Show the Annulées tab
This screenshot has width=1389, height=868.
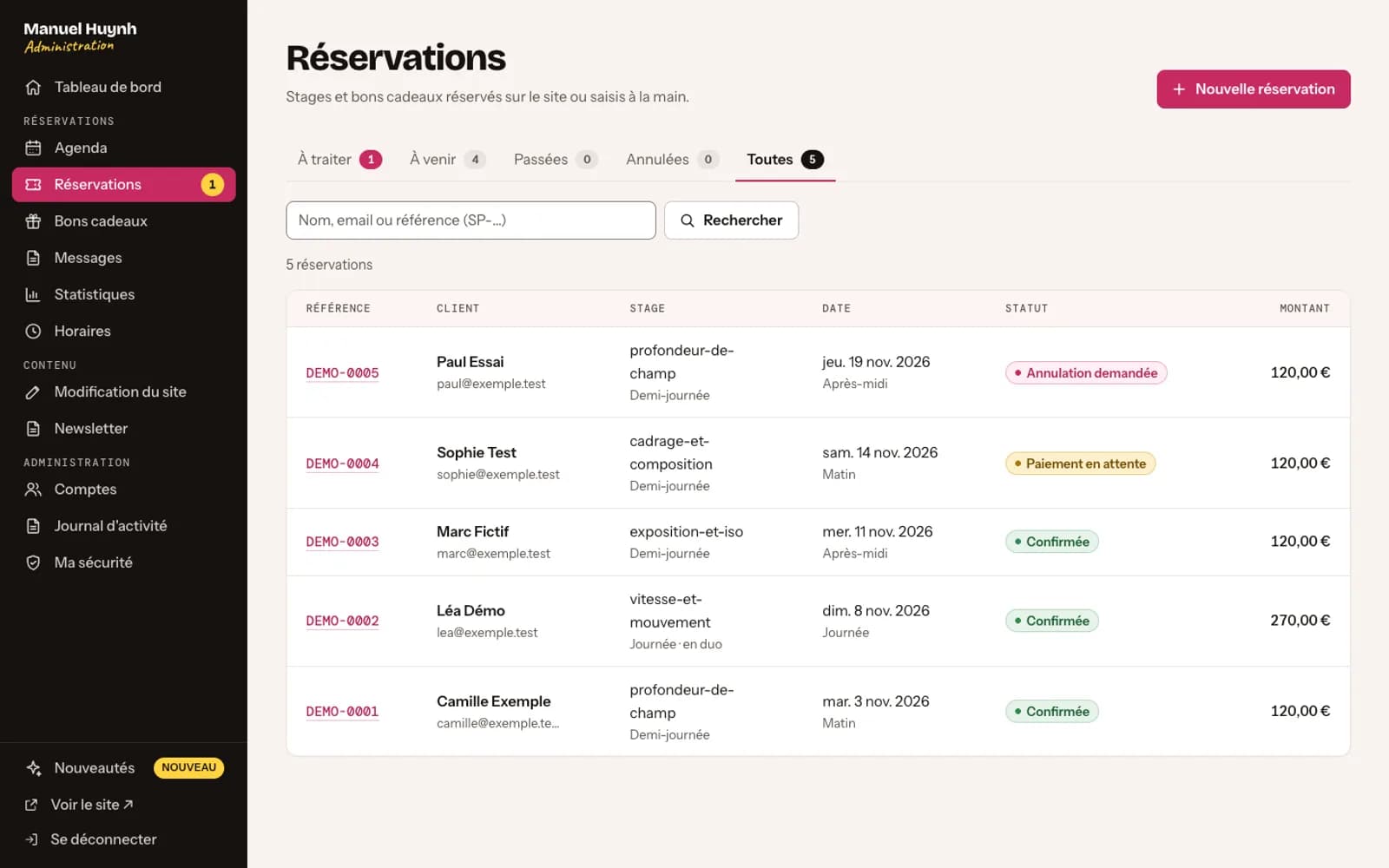point(672,160)
